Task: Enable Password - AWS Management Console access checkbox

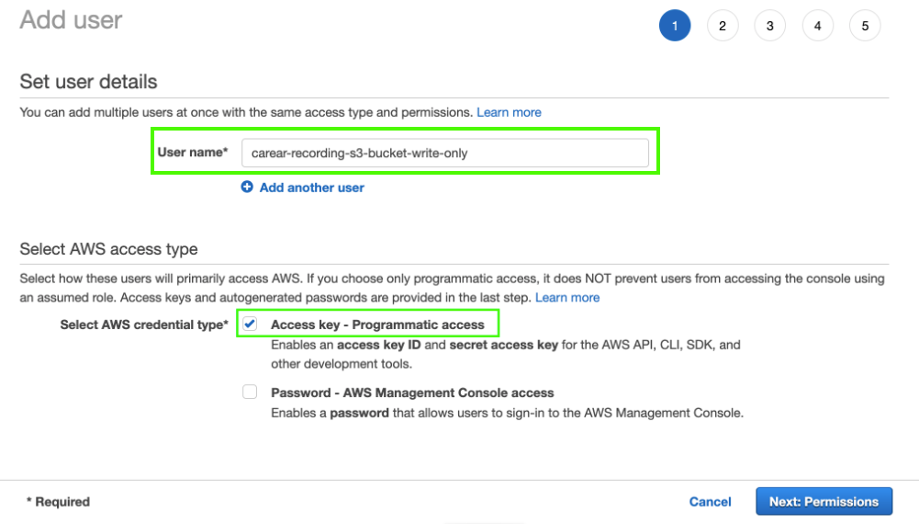Action: [250, 391]
